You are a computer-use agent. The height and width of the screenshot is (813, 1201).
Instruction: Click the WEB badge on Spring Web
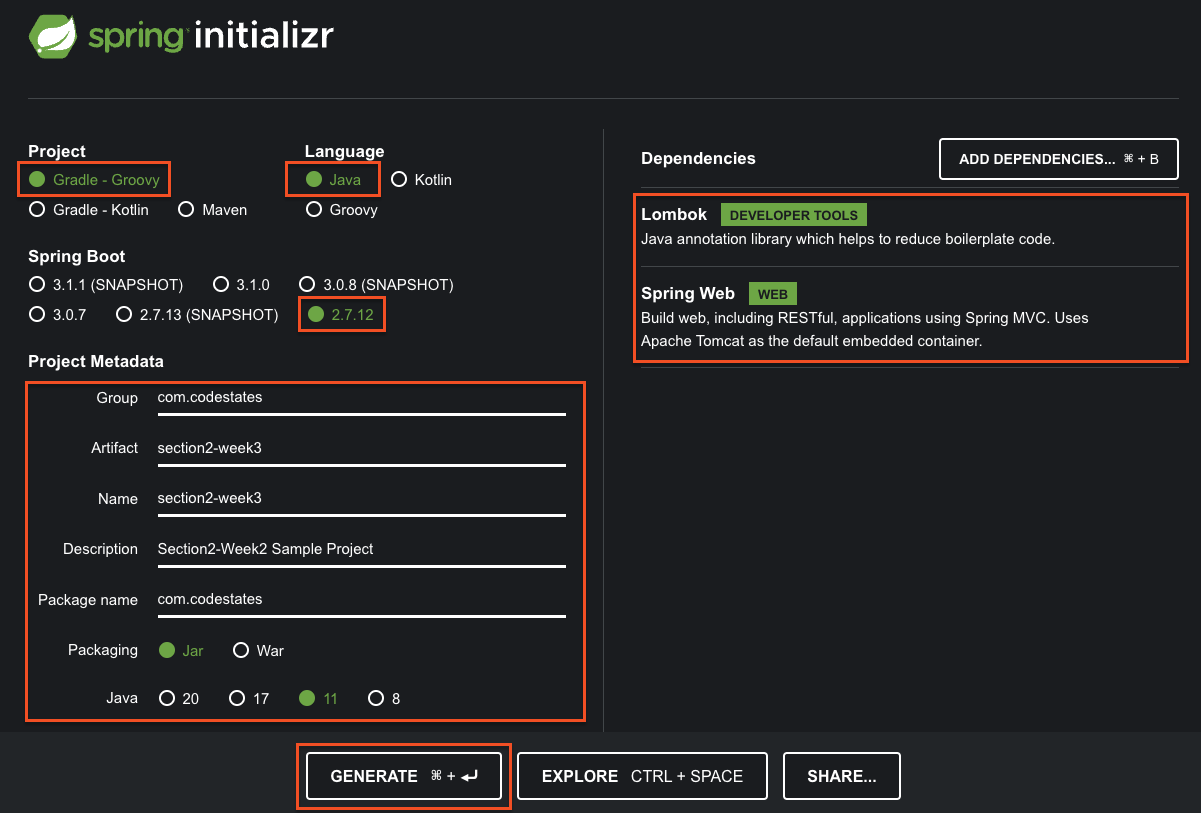pyautogui.click(x=771, y=293)
